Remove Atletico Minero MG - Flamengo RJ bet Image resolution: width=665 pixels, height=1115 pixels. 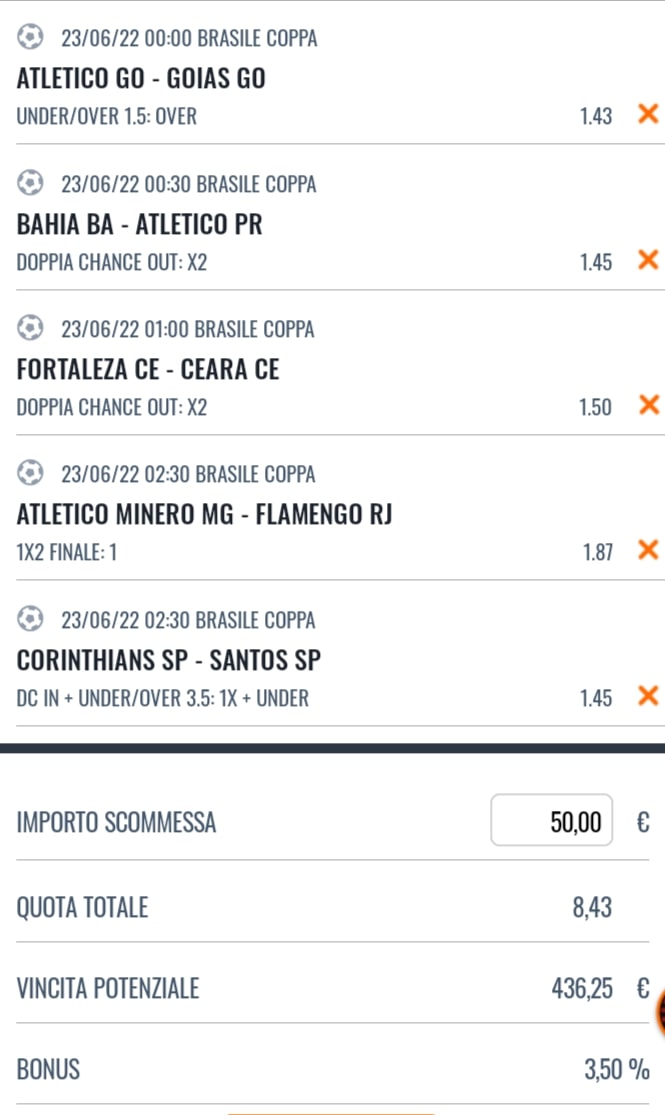coord(647,550)
